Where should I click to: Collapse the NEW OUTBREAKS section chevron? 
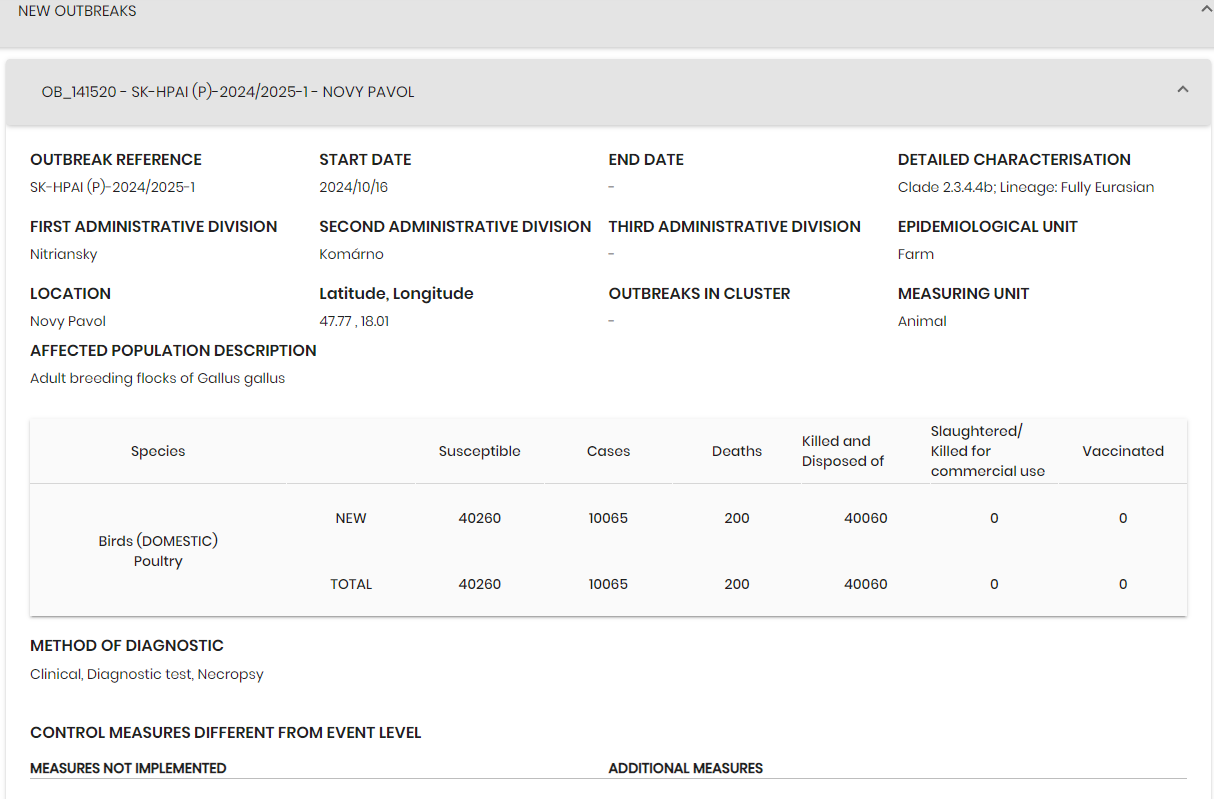pyautogui.click(x=1206, y=8)
